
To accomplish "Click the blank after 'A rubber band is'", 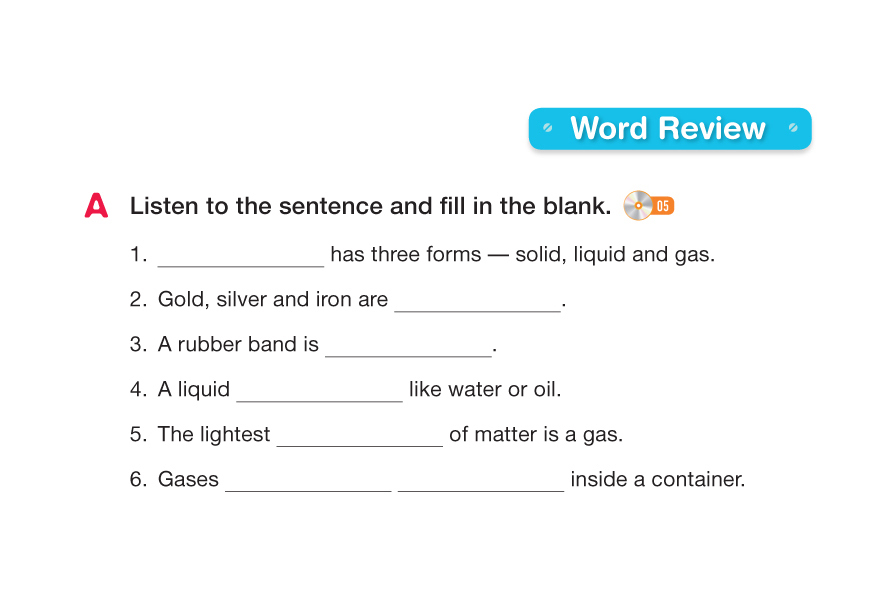I will 408,346.
